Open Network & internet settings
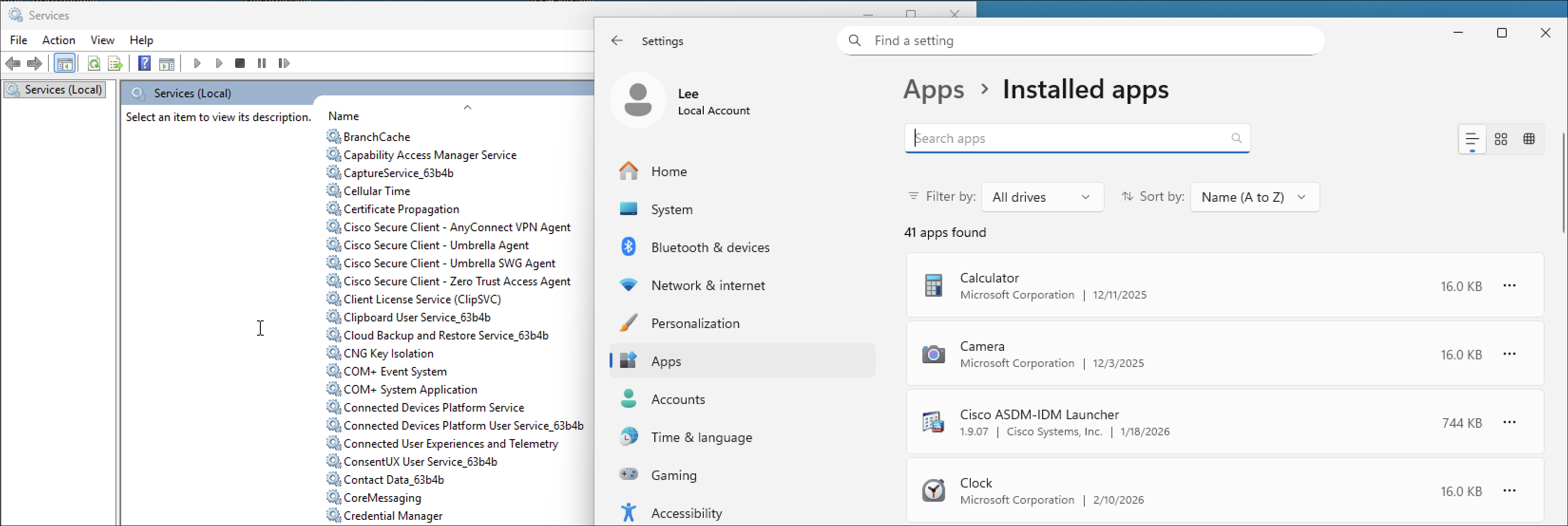The image size is (1568, 526). (742, 285)
